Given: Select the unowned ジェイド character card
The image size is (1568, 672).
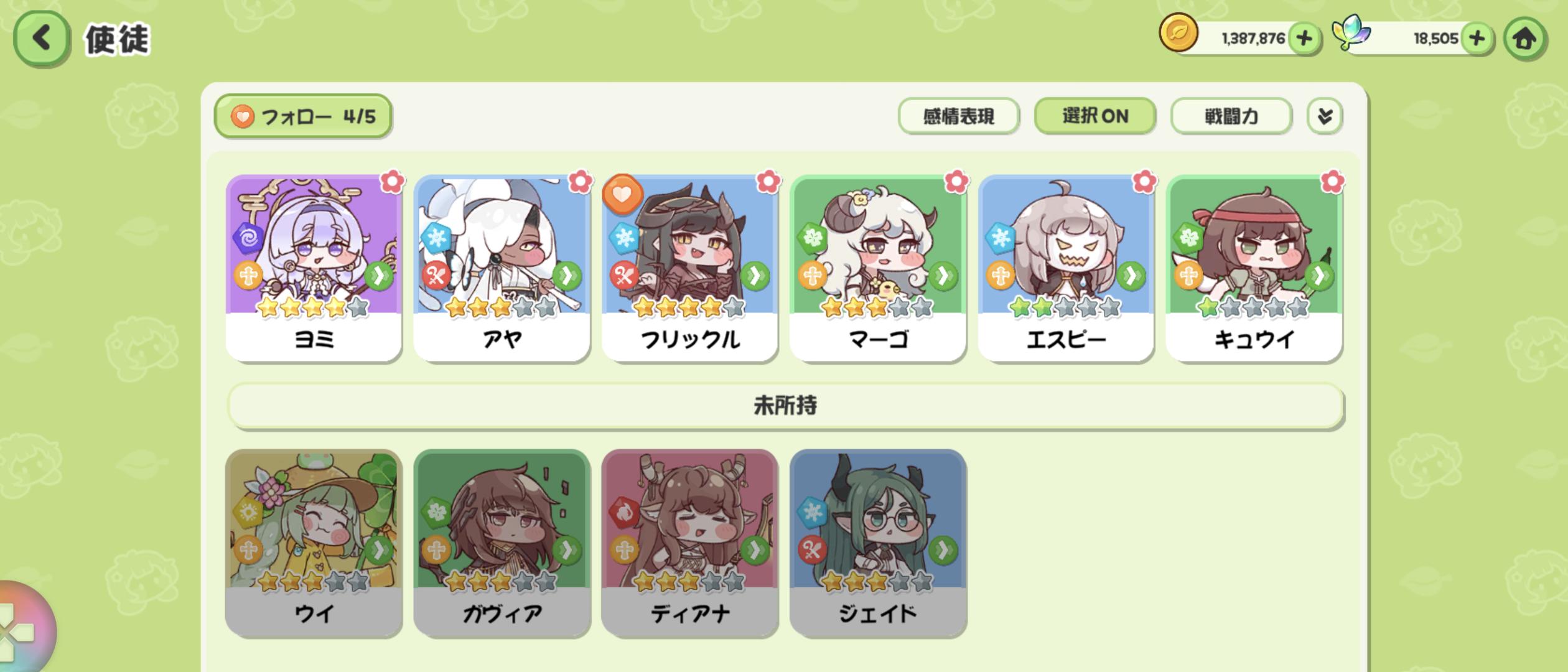Looking at the screenshot, I should [x=878, y=543].
